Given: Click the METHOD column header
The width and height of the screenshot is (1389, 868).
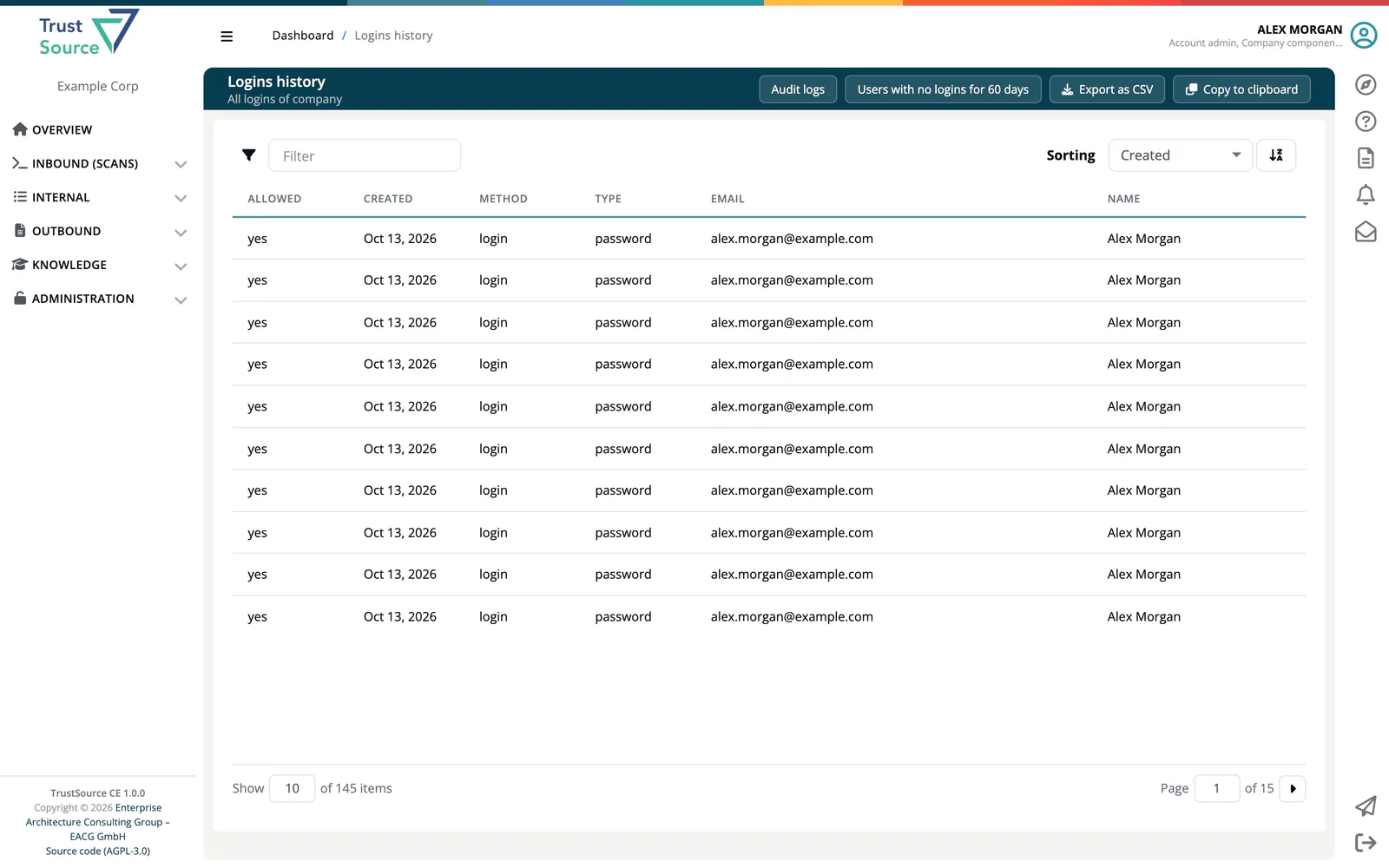Looking at the screenshot, I should click(x=504, y=199).
